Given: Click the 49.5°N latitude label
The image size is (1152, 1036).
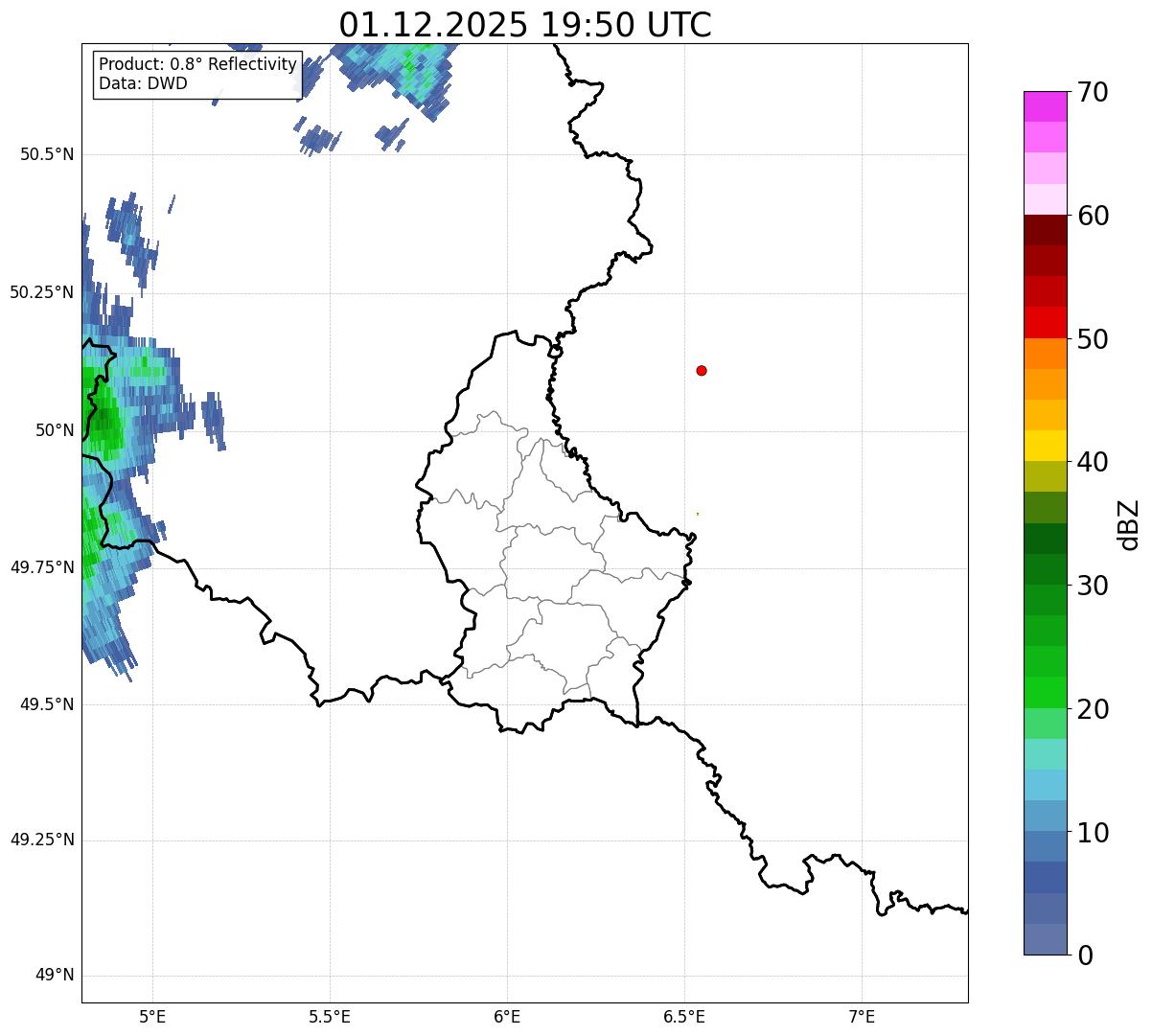Looking at the screenshot, I should click(x=47, y=704).
